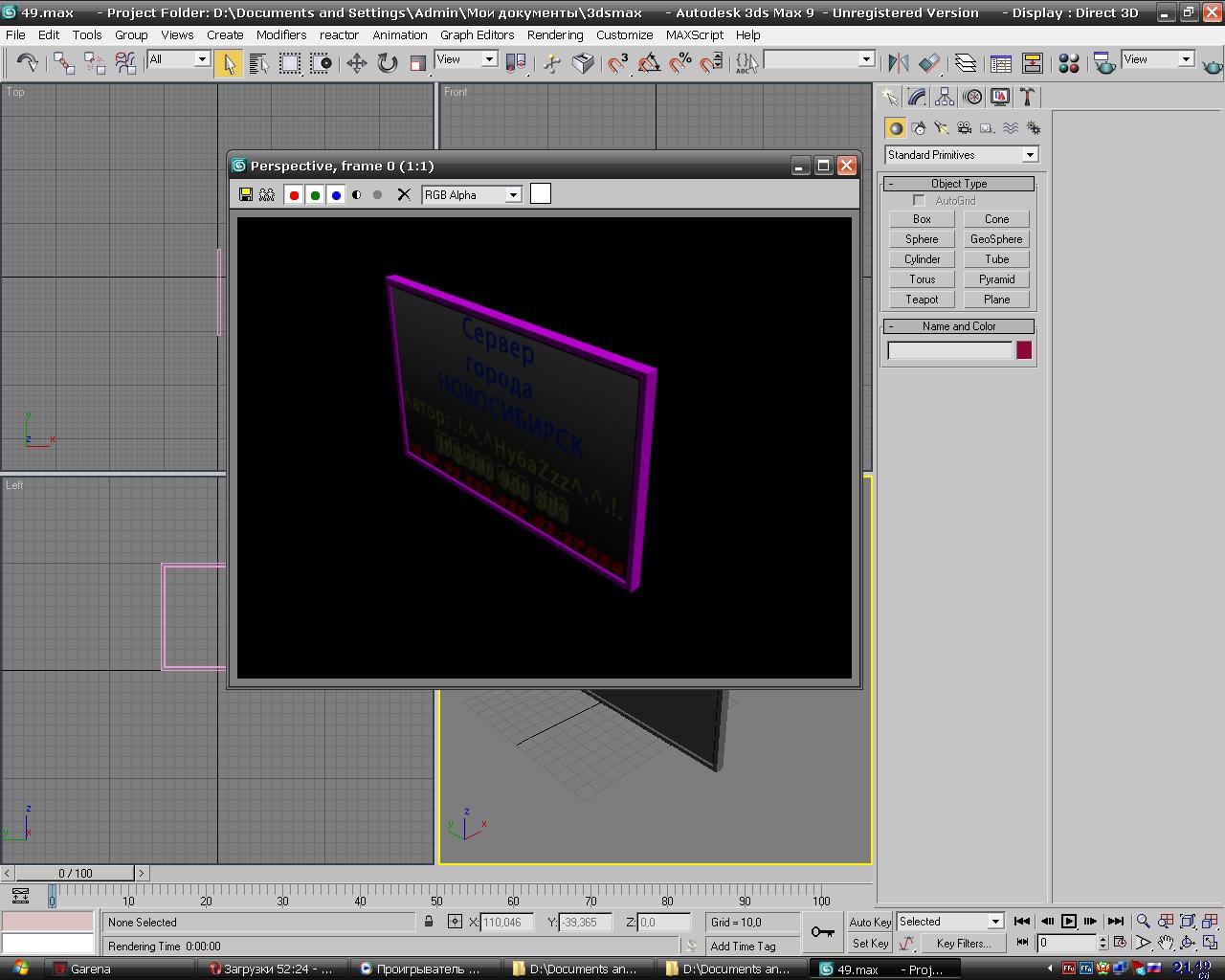The image size is (1225, 980).
Task: Open the Material Editor spheres icon
Action: pos(1069,63)
